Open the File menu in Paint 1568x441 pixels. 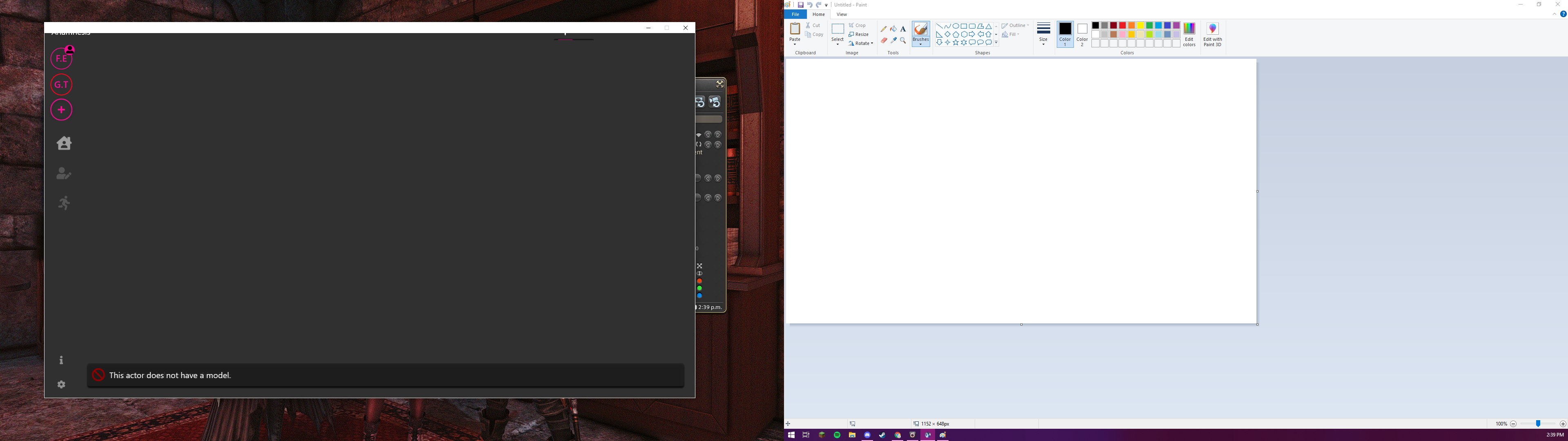coord(795,14)
